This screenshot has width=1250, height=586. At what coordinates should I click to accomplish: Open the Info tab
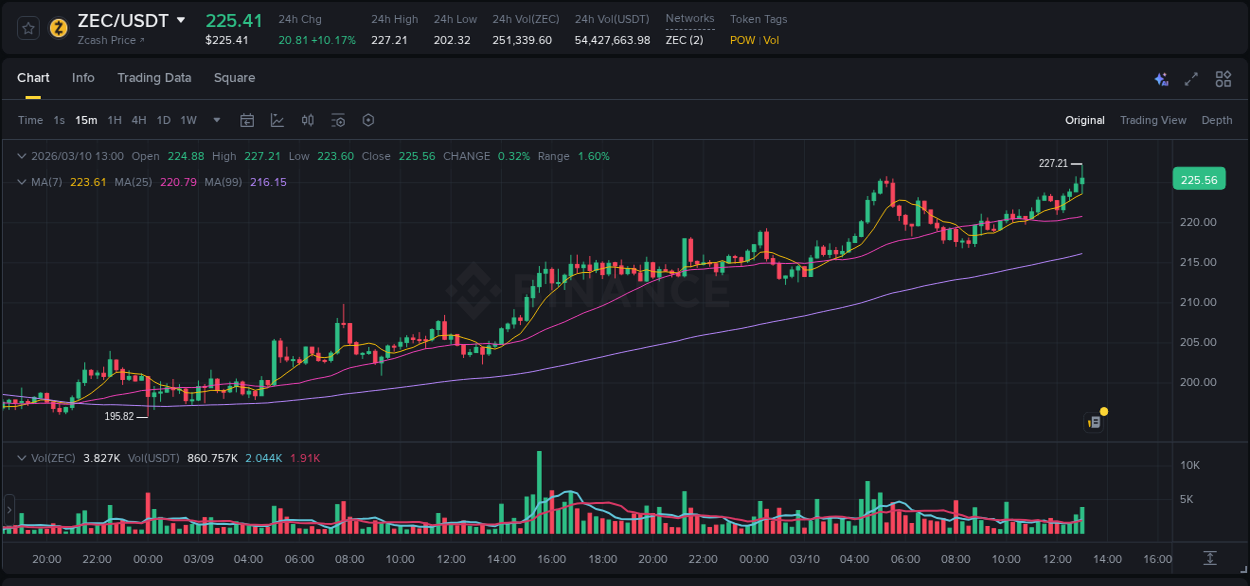tap(83, 78)
